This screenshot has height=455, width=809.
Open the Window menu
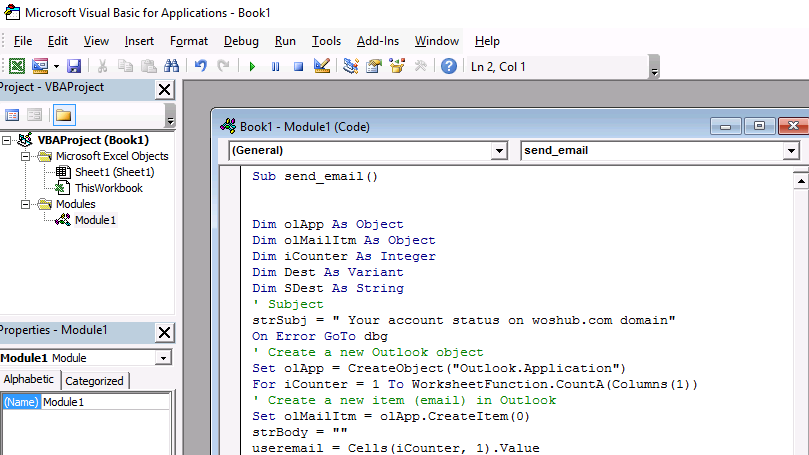(437, 41)
